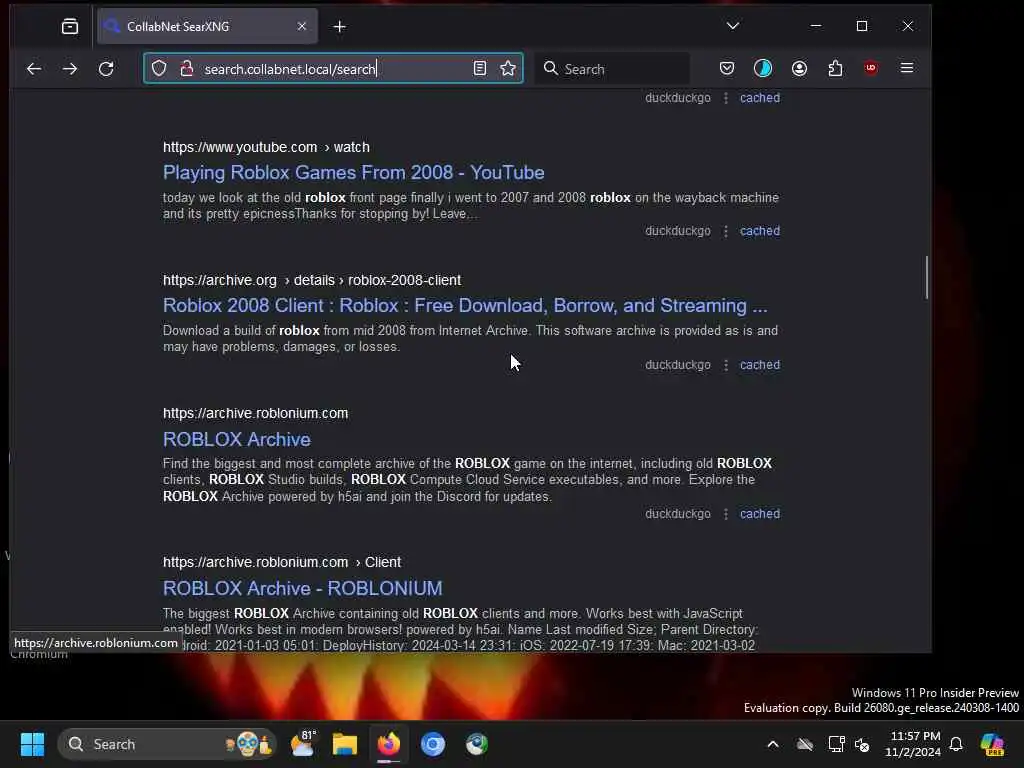Open Playing Roblox Games From 2008 link
The image size is (1024, 768).
click(x=353, y=172)
